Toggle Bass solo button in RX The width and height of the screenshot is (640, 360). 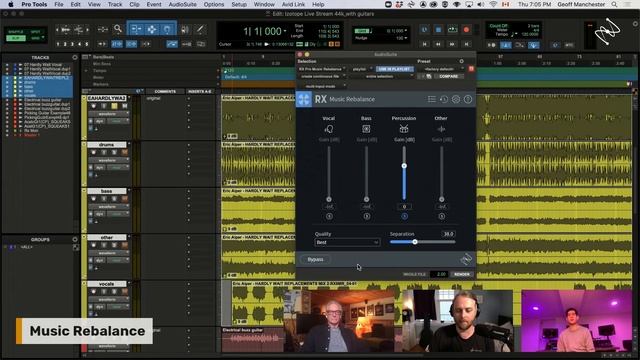pyautogui.click(x=367, y=216)
